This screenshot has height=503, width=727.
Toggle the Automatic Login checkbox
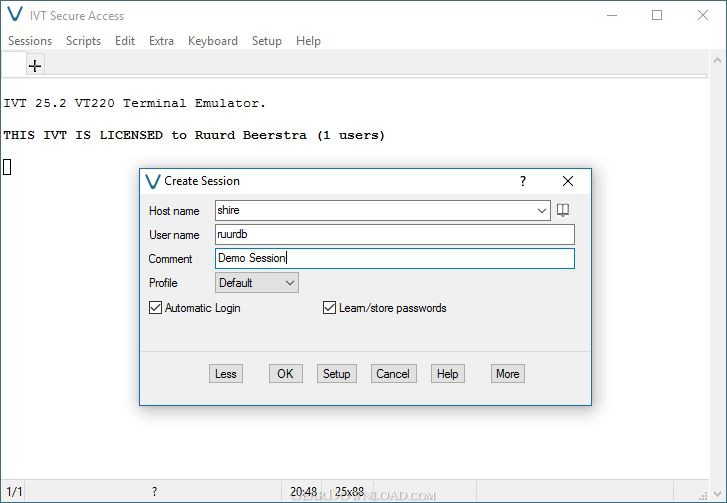click(155, 308)
